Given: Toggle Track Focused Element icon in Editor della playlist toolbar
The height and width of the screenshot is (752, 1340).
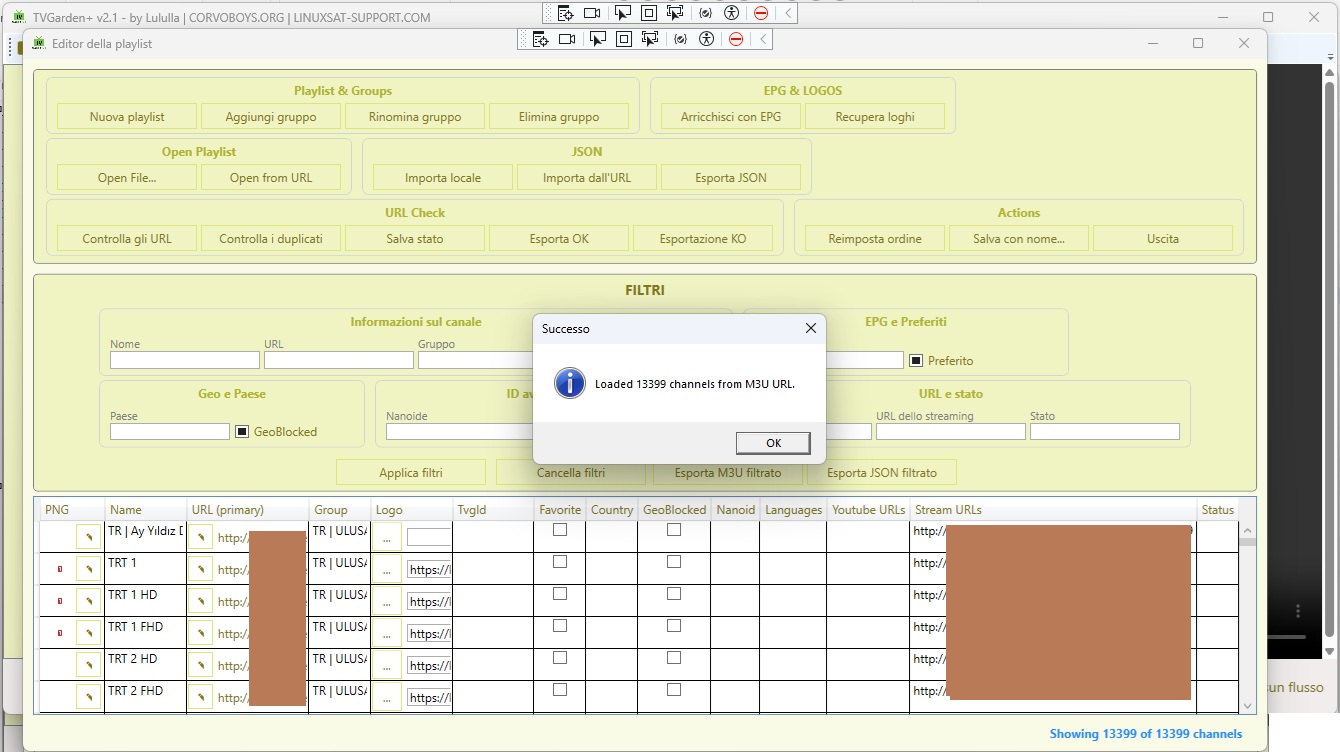Looking at the screenshot, I should pos(650,39).
